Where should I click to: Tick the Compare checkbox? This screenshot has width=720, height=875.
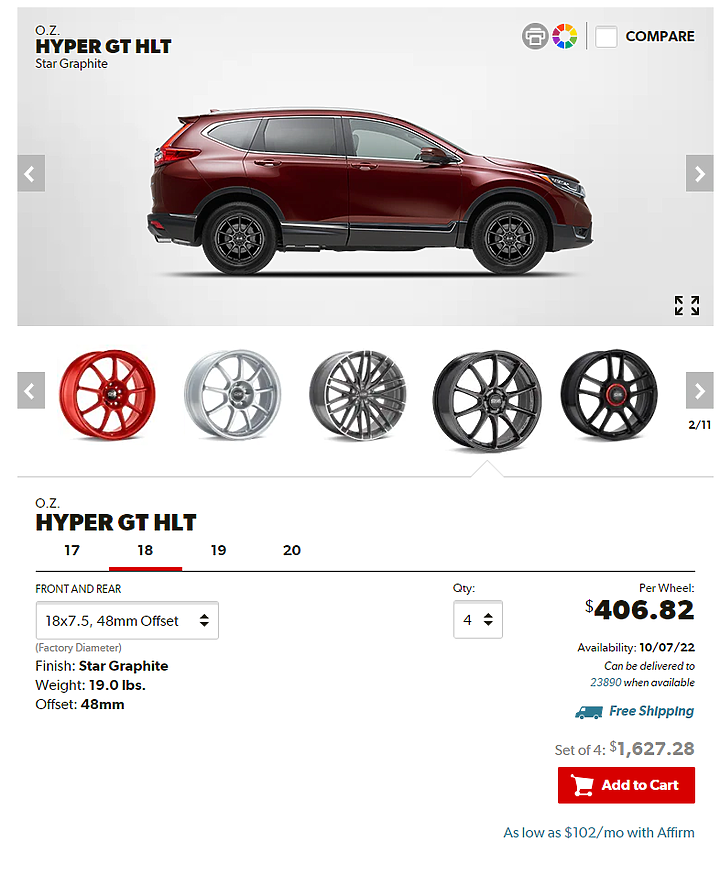tap(606, 37)
